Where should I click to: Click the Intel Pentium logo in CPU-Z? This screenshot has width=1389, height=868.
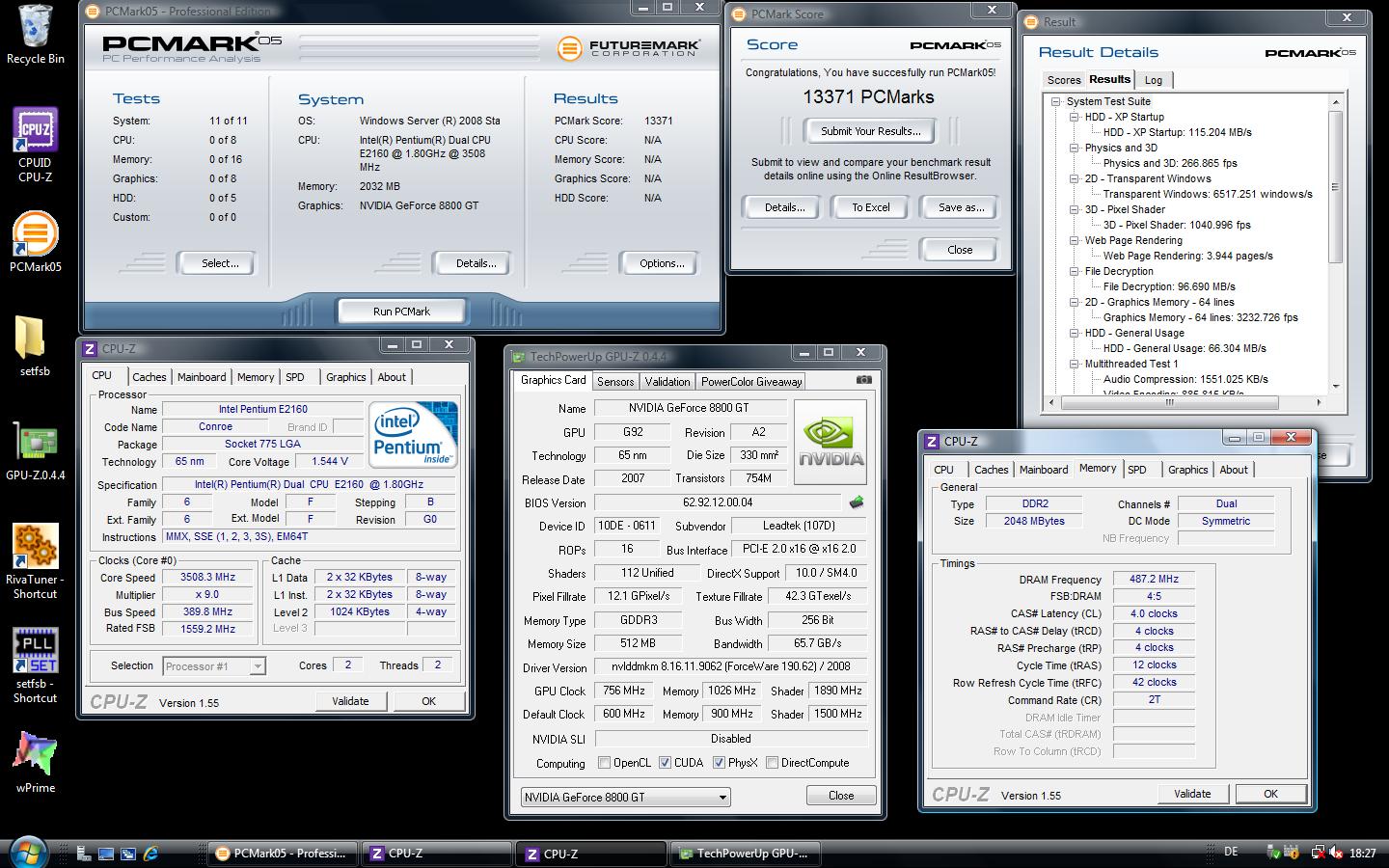click(x=414, y=434)
